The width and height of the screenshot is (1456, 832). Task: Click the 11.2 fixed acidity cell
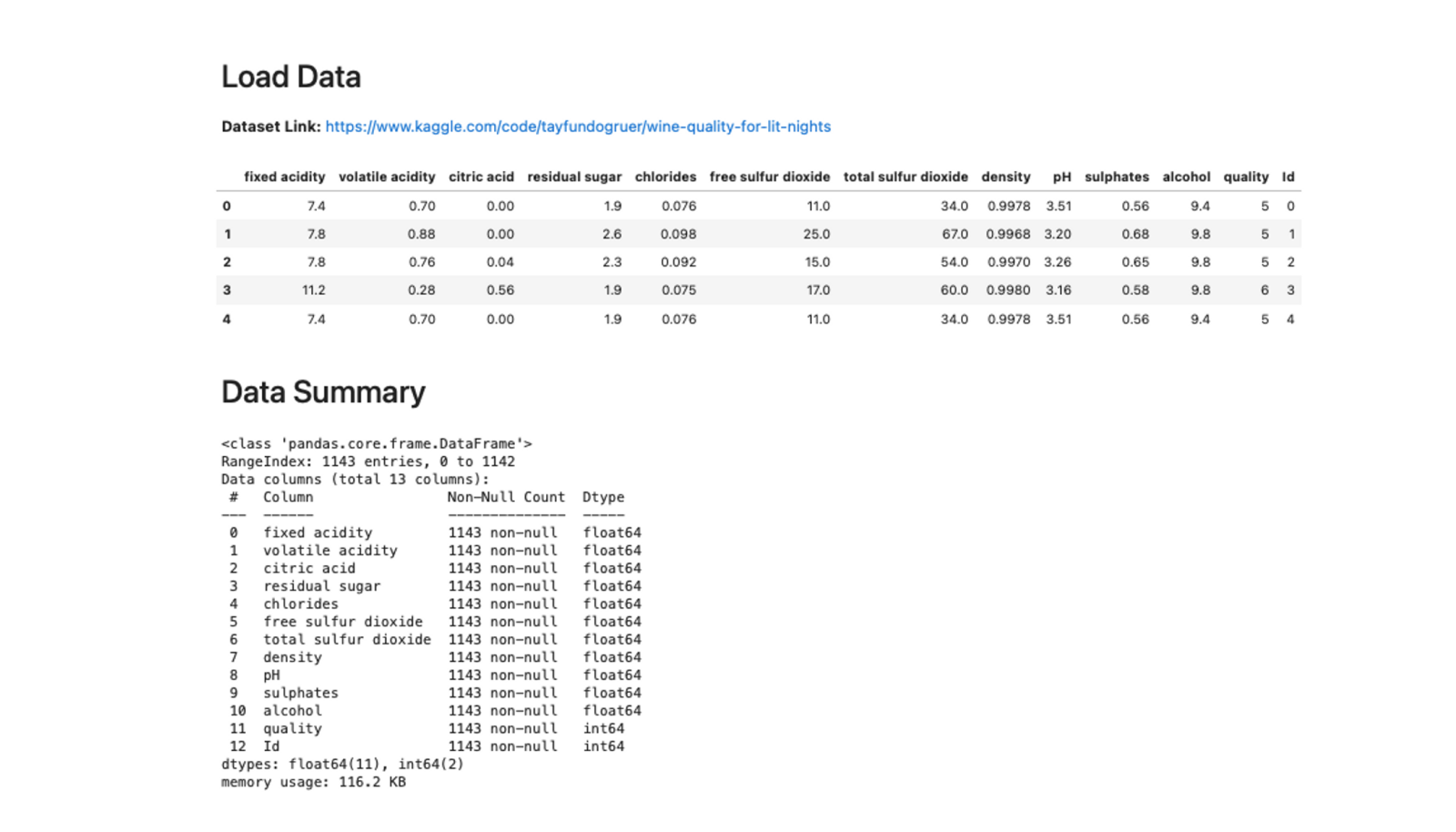(313, 290)
